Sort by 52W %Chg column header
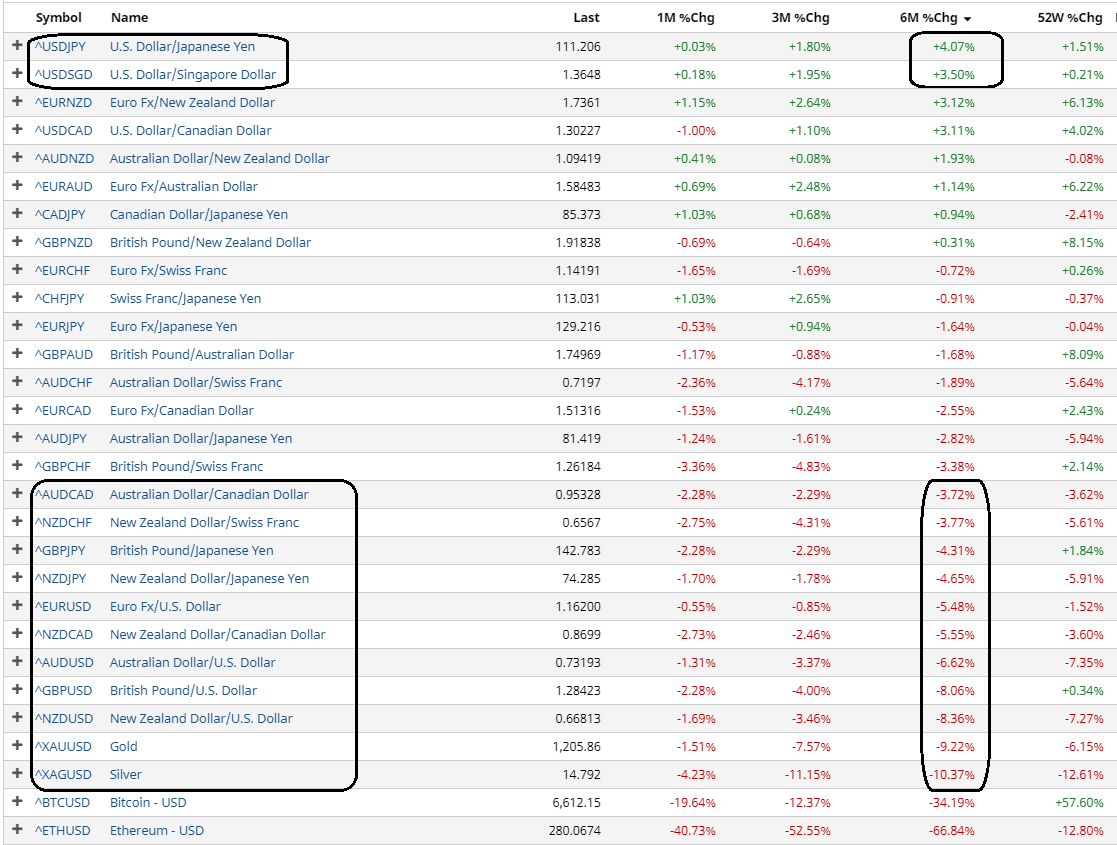 1070,18
